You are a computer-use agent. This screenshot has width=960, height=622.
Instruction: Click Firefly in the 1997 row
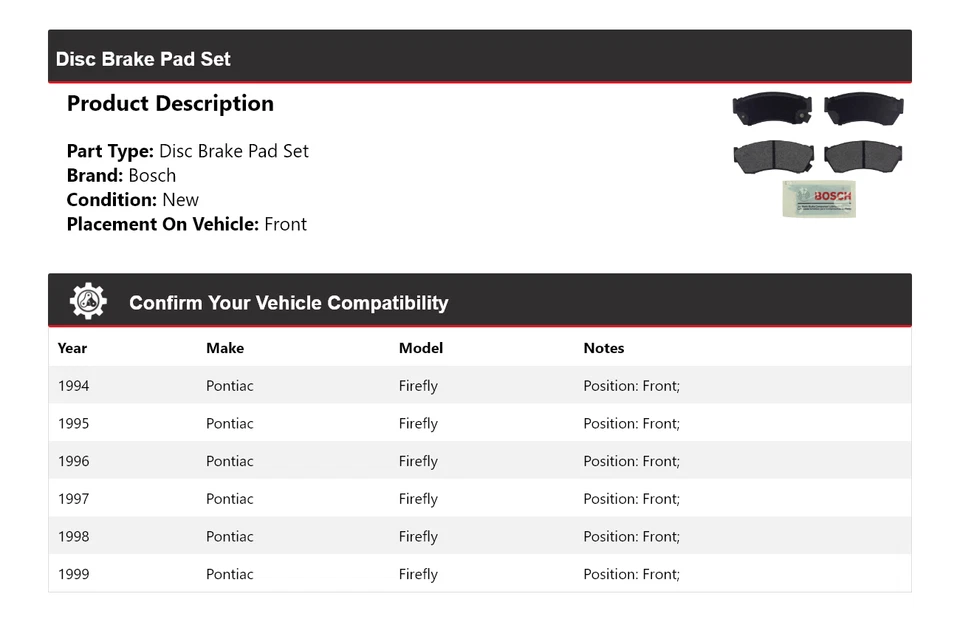(x=418, y=499)
